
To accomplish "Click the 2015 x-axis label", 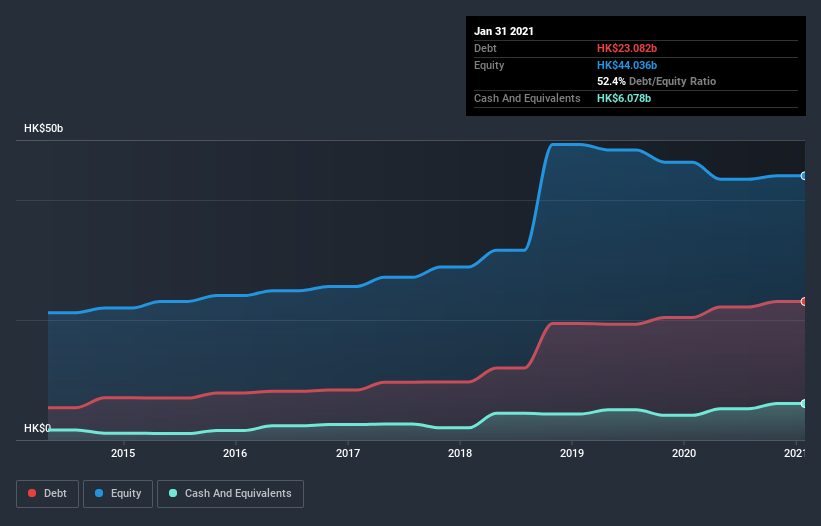I will (123, 453).
